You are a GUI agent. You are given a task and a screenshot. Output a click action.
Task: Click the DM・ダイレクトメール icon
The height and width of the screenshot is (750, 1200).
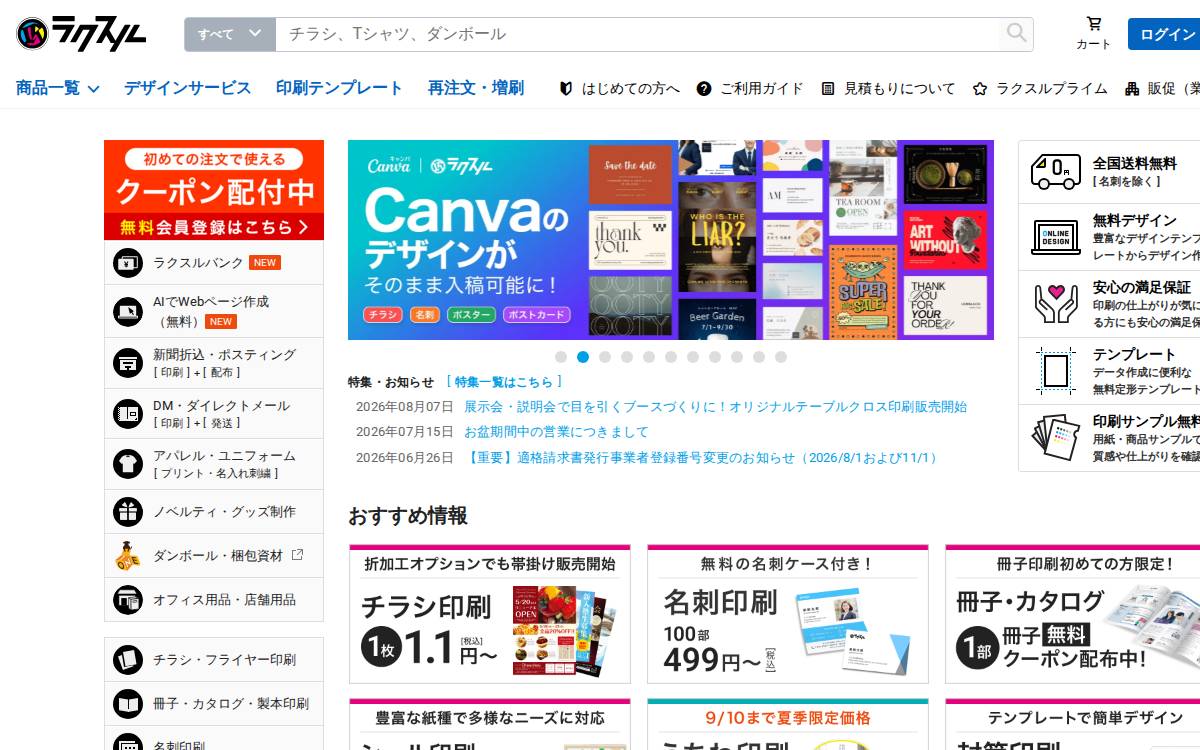click(x=128, y=414)
